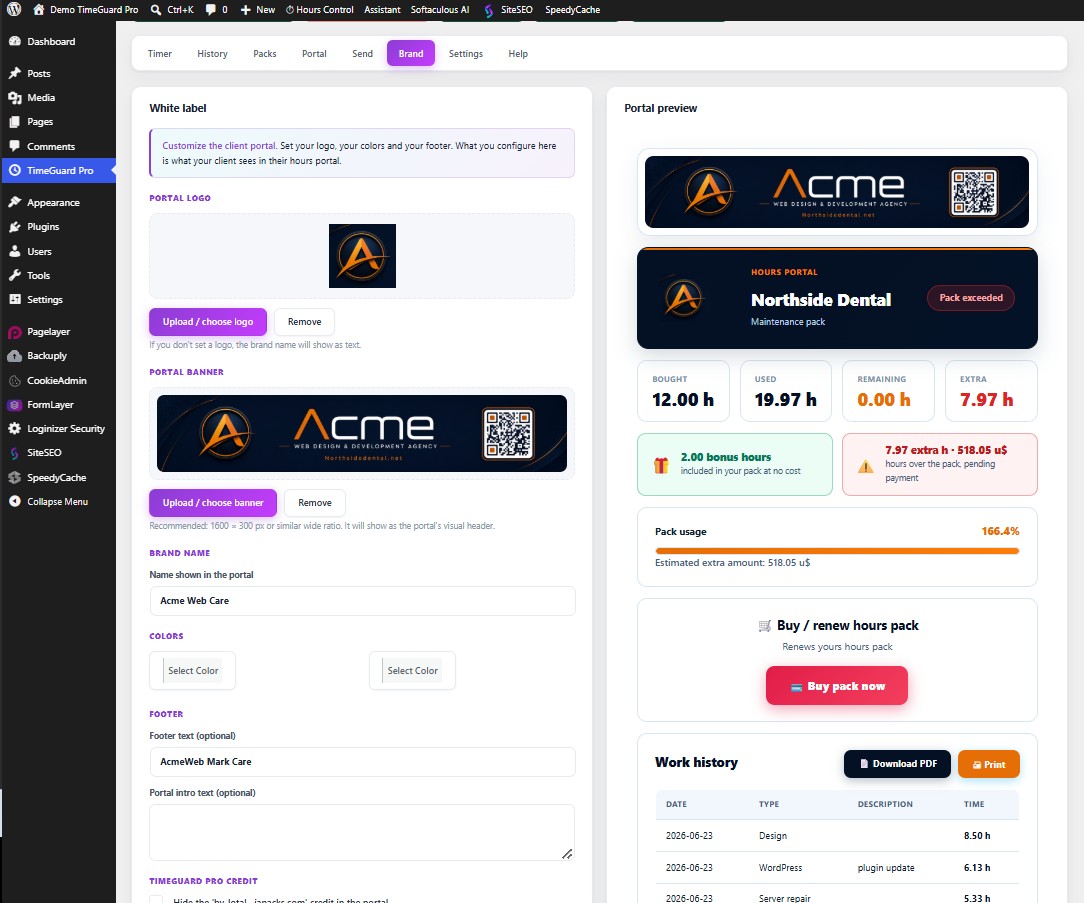Screen dimensions: 1084x903
Task: Open the second Select Color picker
Action: 413,671
